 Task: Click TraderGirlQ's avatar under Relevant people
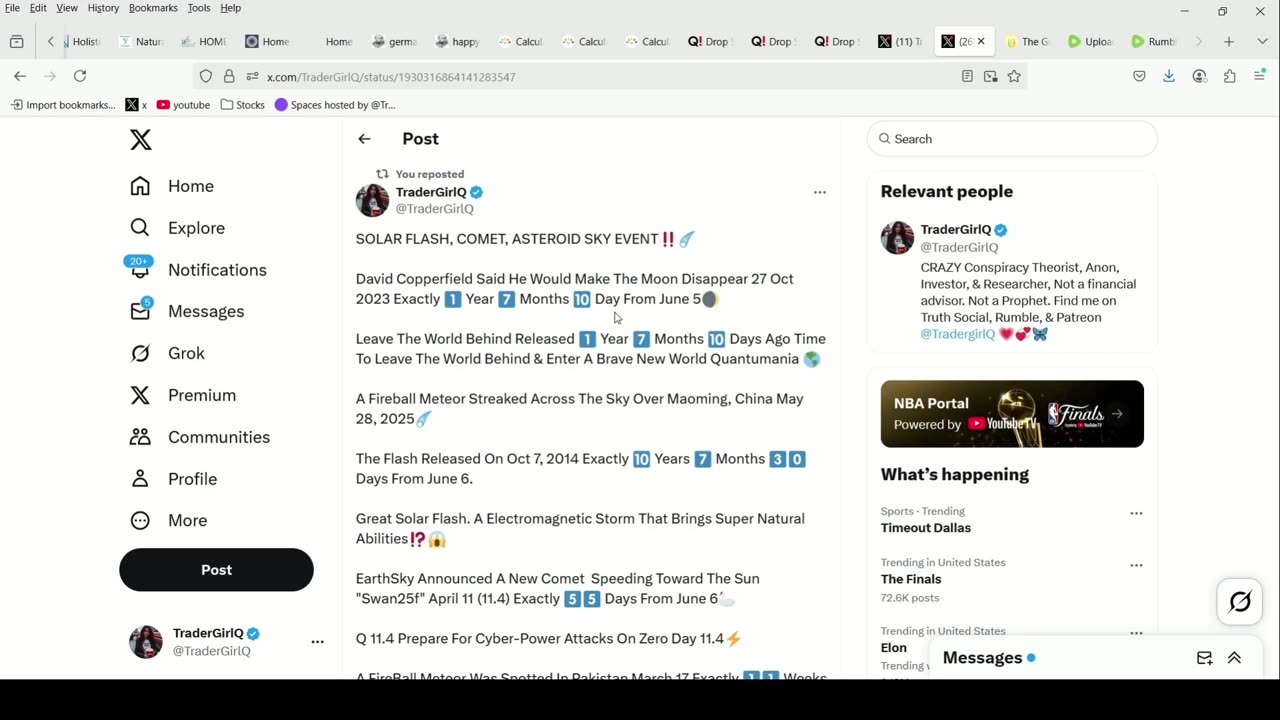point(897,238)
